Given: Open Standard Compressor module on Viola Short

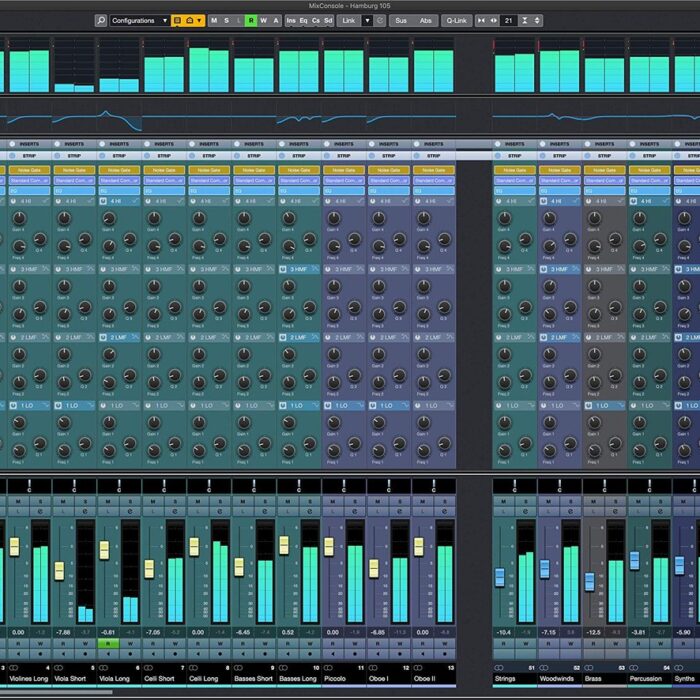Looking at the screenshot, I should pos(74,180).
